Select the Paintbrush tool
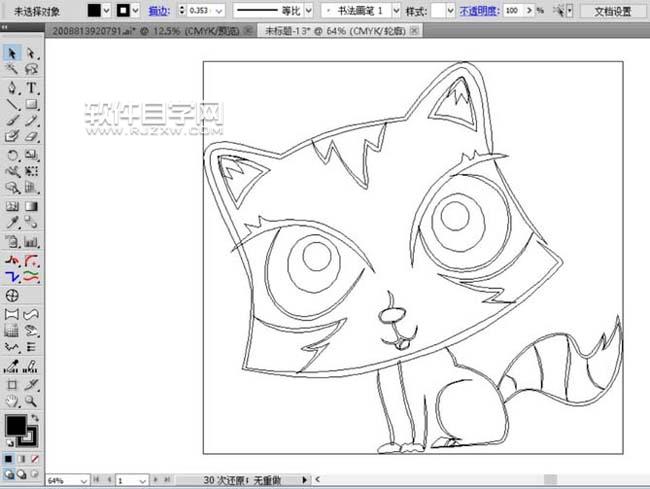Viewport: 650px width, 489px height. coord(12,121)
